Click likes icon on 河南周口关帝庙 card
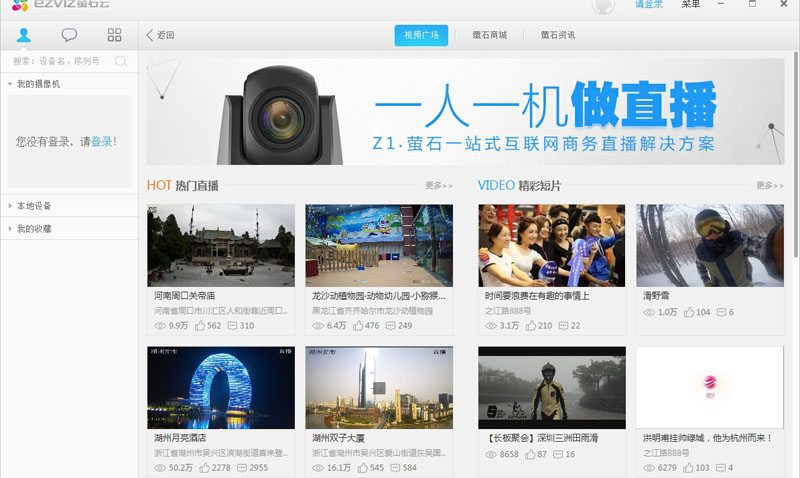Screen dimensions: 800x478 199,325
